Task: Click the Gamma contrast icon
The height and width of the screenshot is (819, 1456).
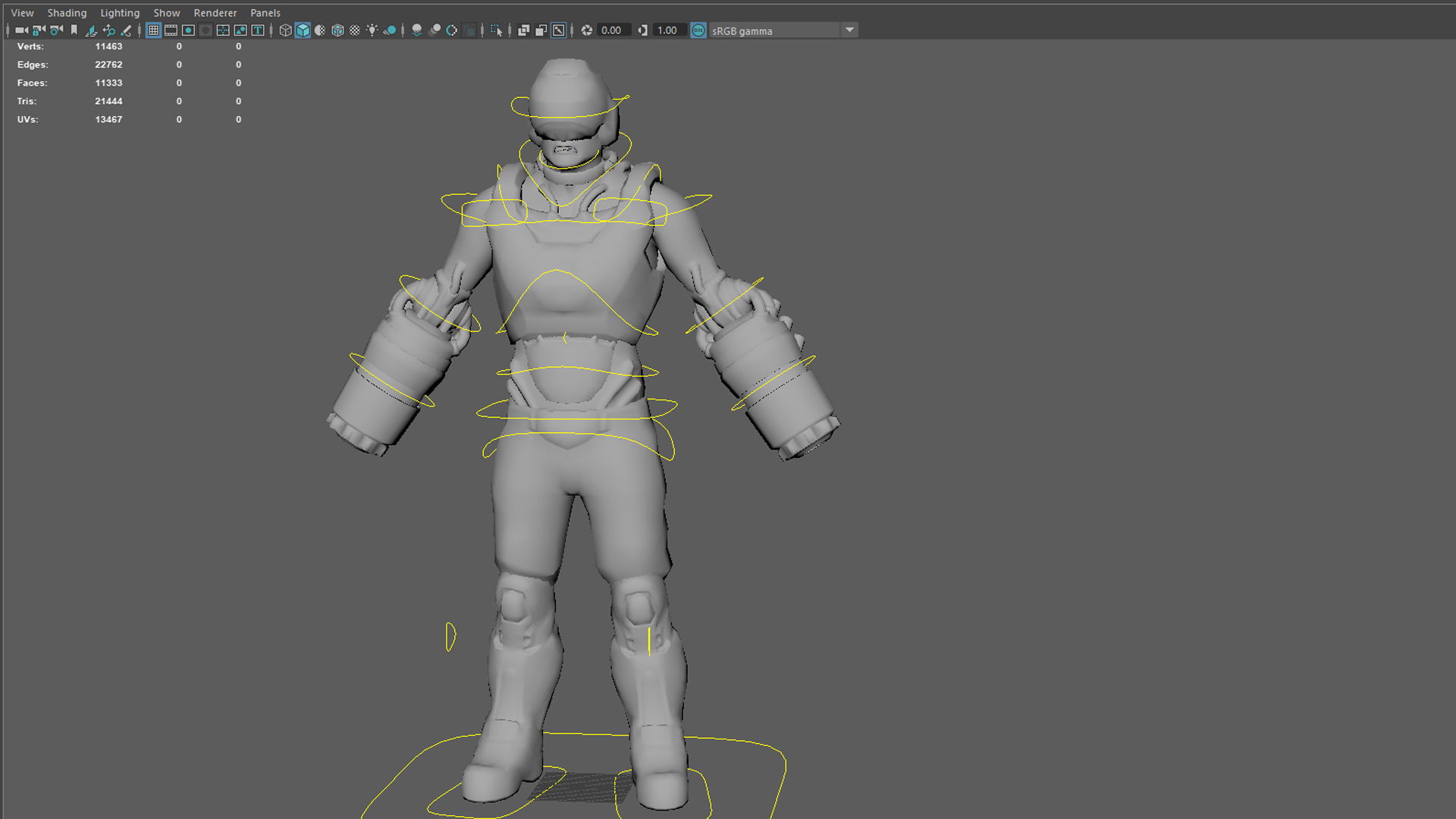Action: coord(643,30)
